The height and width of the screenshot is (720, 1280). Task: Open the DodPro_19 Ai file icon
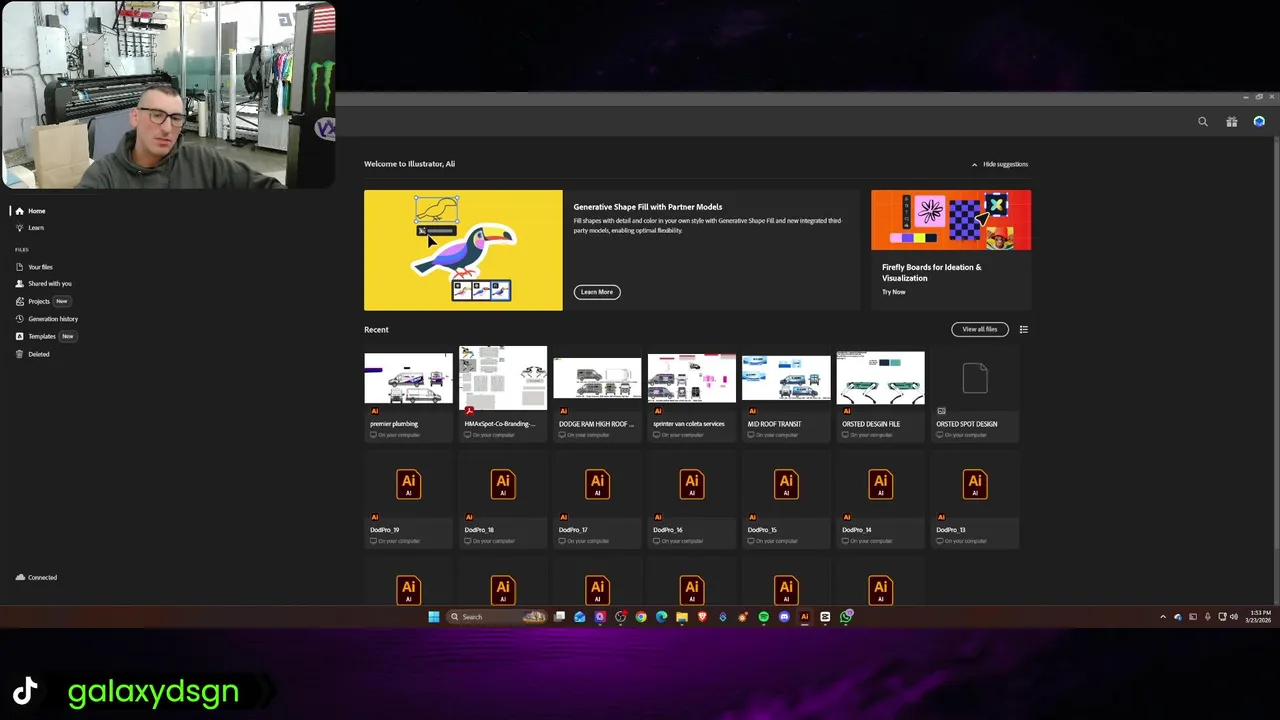408,484
